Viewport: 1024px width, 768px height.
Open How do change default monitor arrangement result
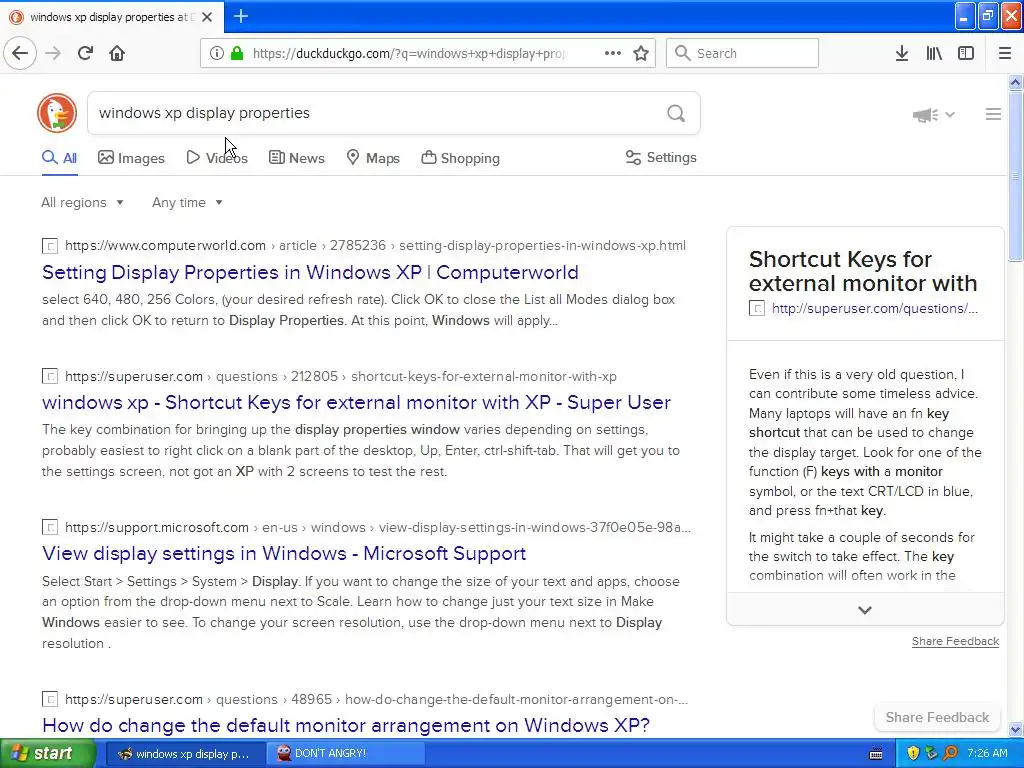click(345, 725)
